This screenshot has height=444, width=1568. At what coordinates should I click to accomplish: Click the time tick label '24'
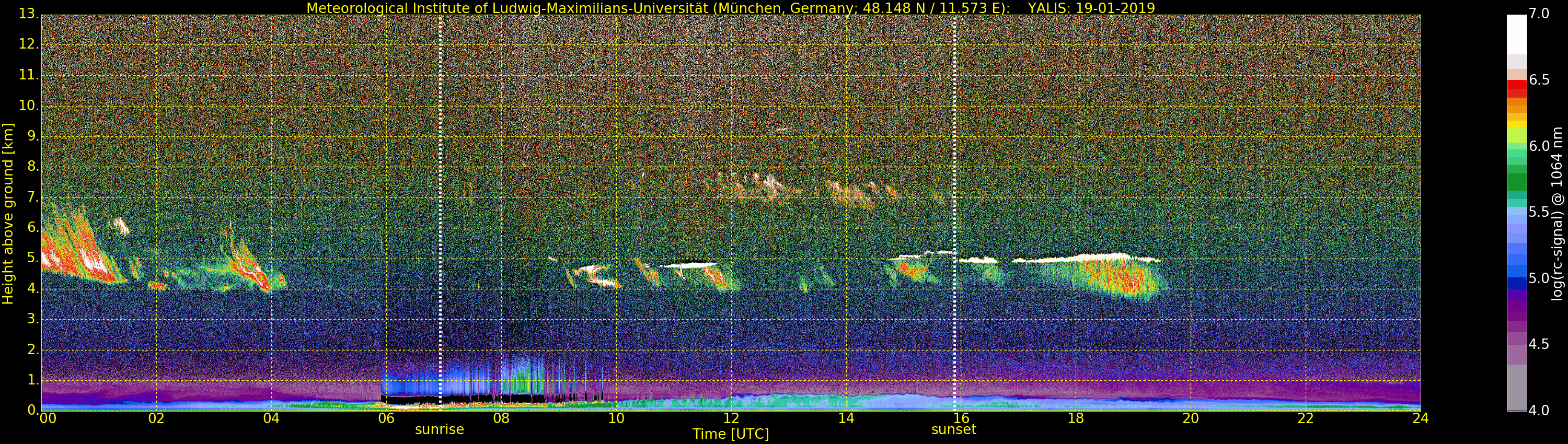click(x=1421, y=418)
